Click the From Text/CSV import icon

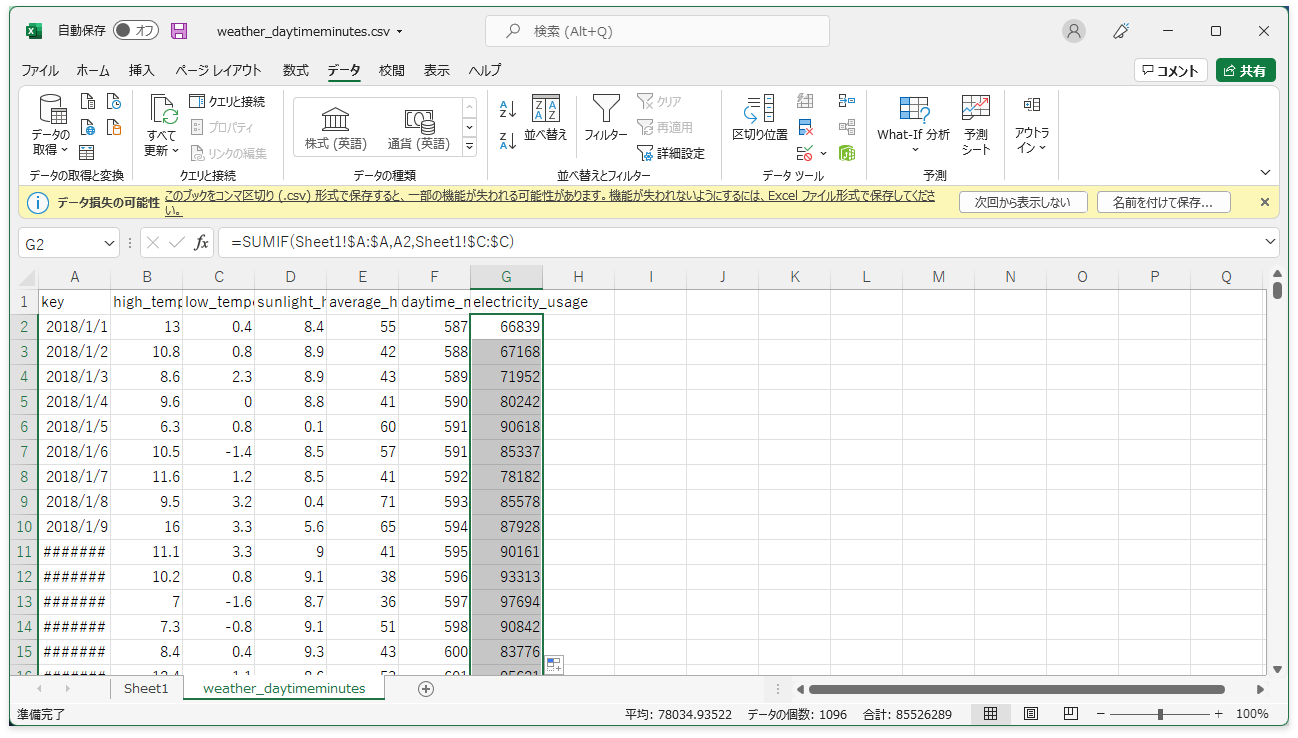click(88, 102)
